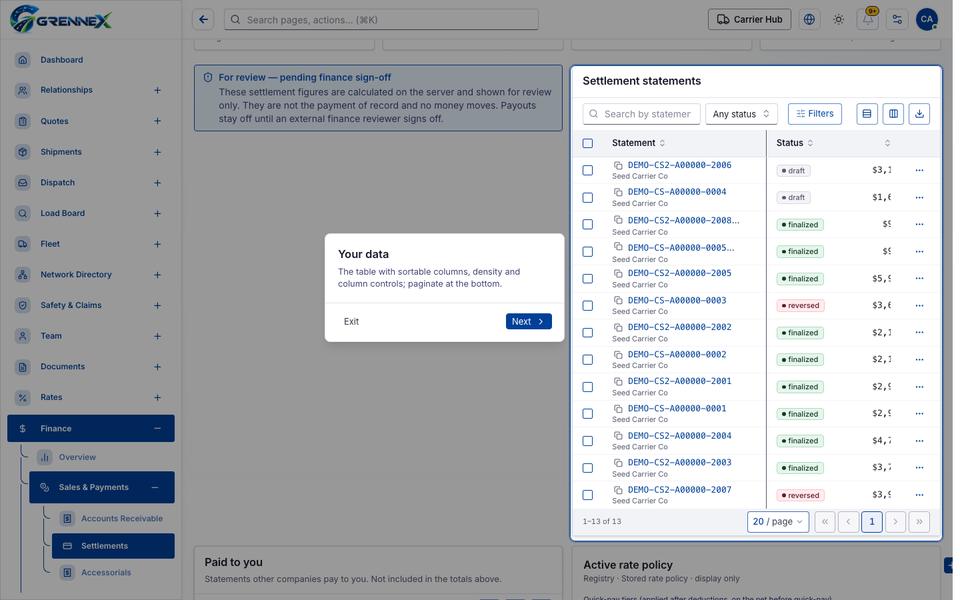960x600 pixels.
Task: Open row actions for DEMO-CS2-A00000-2007
Action: click(919, 495)
